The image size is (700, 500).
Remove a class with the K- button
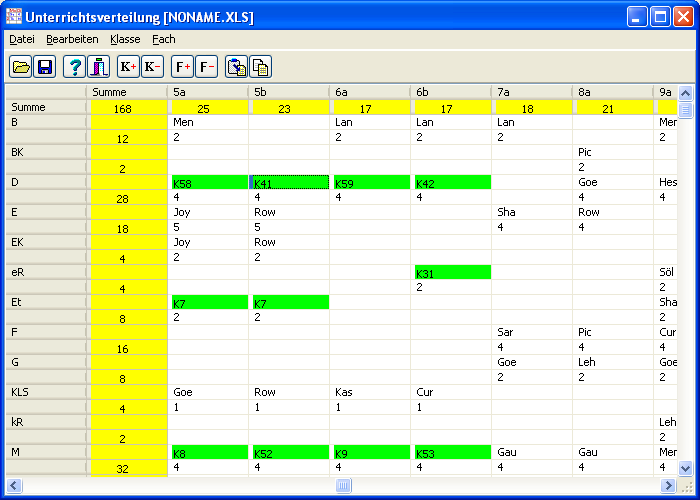[x=152, y=67]
